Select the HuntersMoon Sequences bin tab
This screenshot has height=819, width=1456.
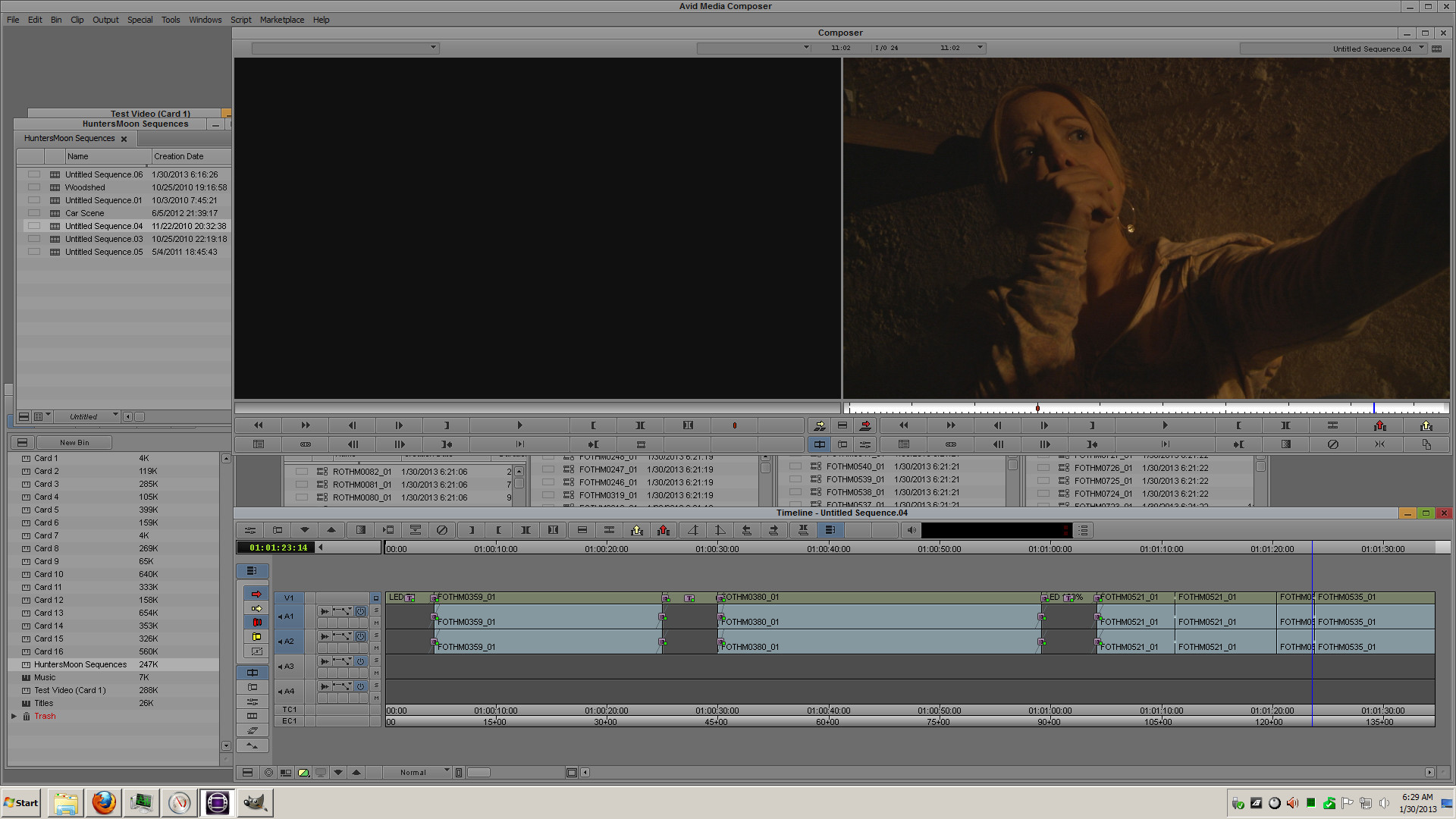point(69,138)
